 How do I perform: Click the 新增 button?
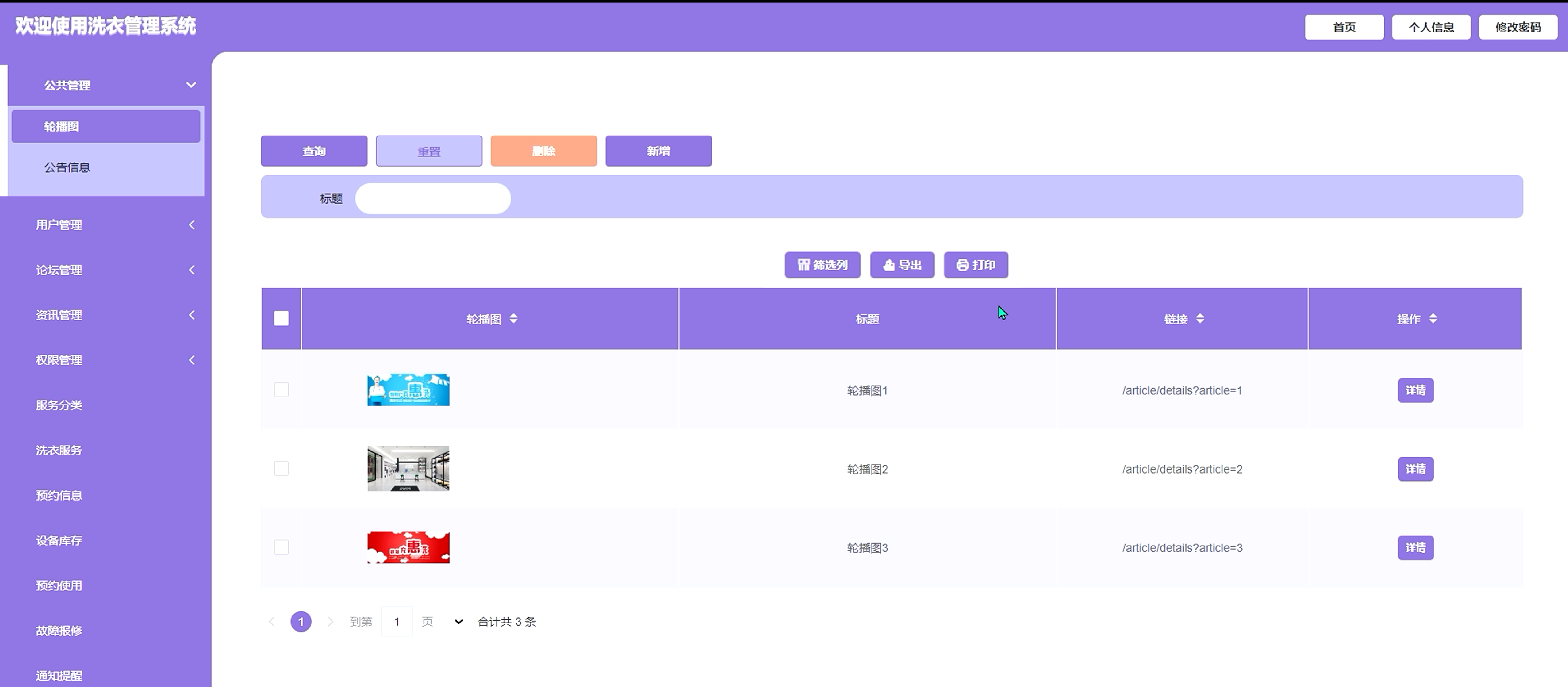(x=658, y=151)
